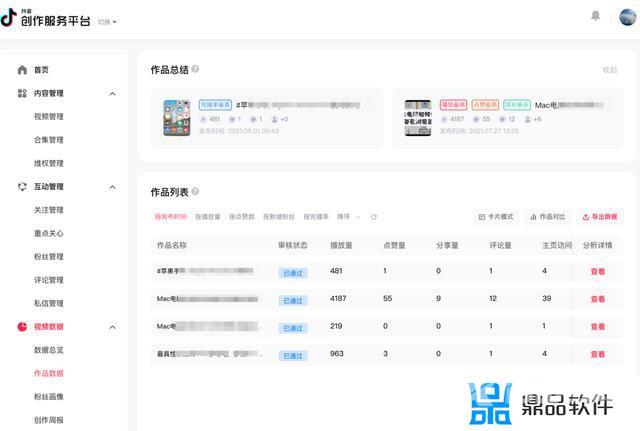Select 作品数据 in sidebar
The image size is (640, 431).
coord(49,373)
